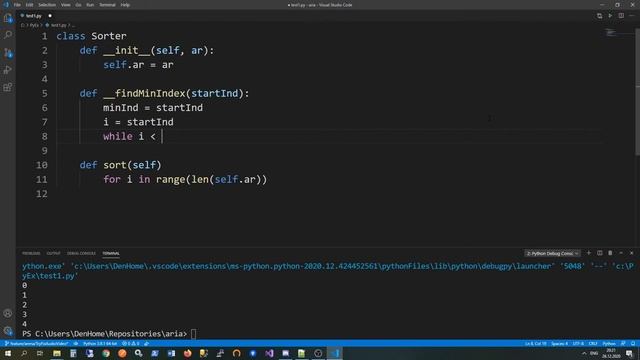Open editor More Actions ellipsis
The height and width of the screenshot is (360, 640).
[632, 16]
